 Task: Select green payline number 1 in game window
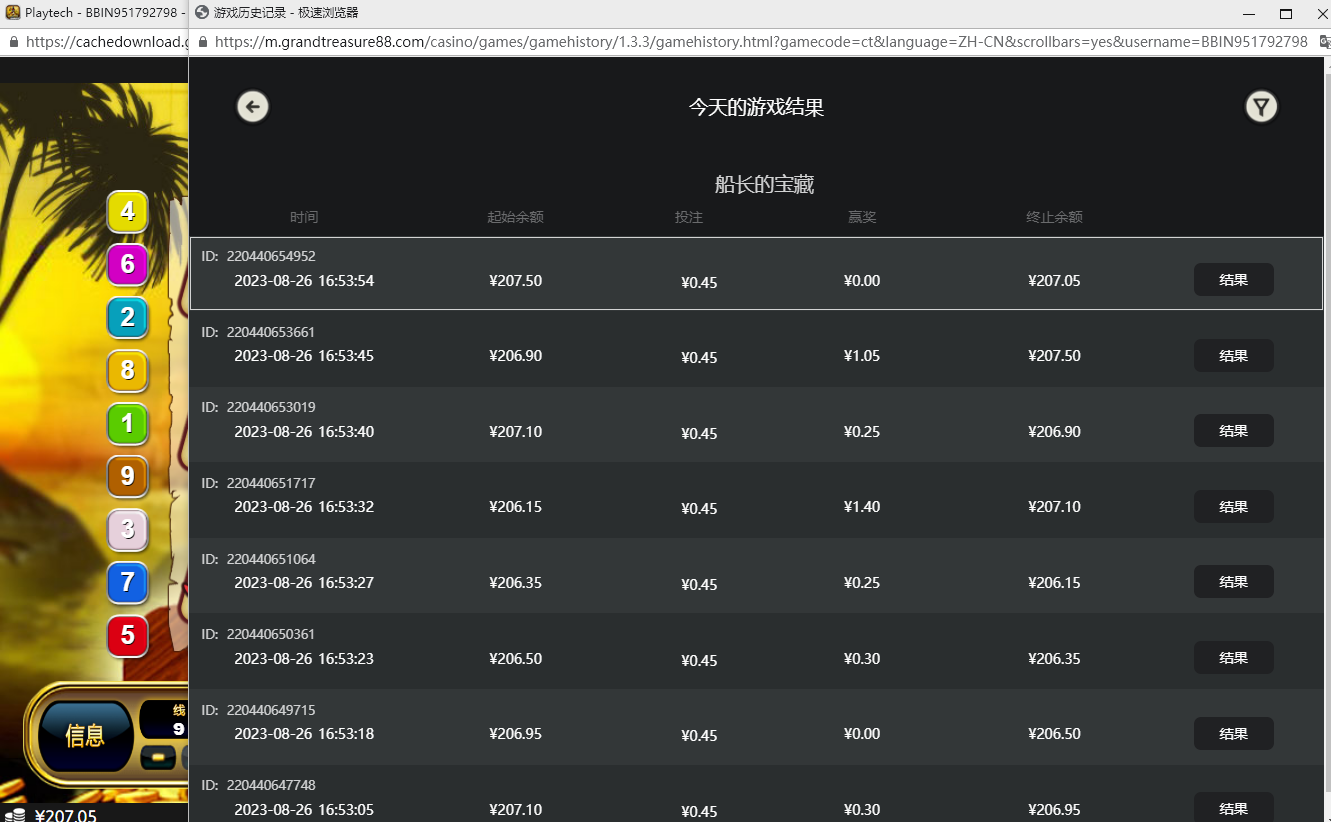click(x=127, y=424)
